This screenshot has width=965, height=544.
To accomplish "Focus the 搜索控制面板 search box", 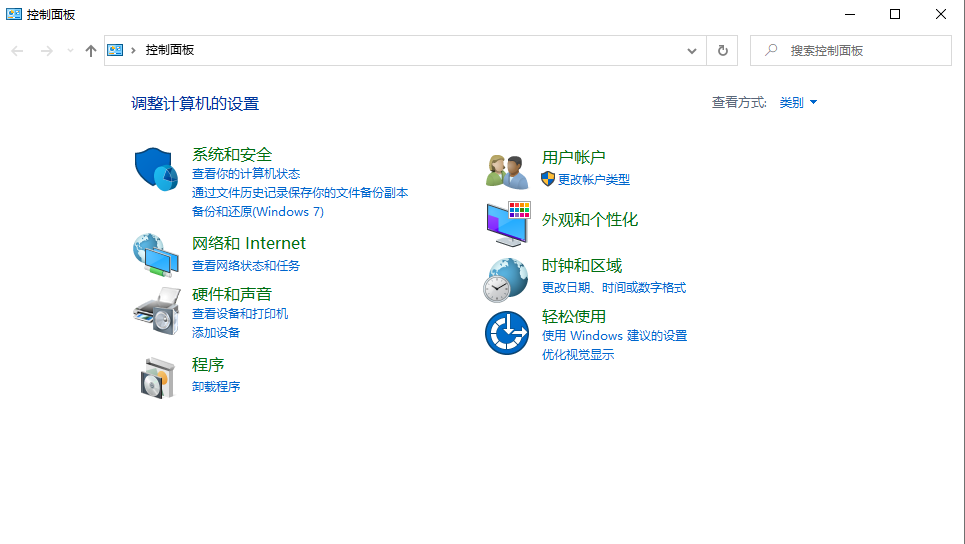I will tap(851, 50).
